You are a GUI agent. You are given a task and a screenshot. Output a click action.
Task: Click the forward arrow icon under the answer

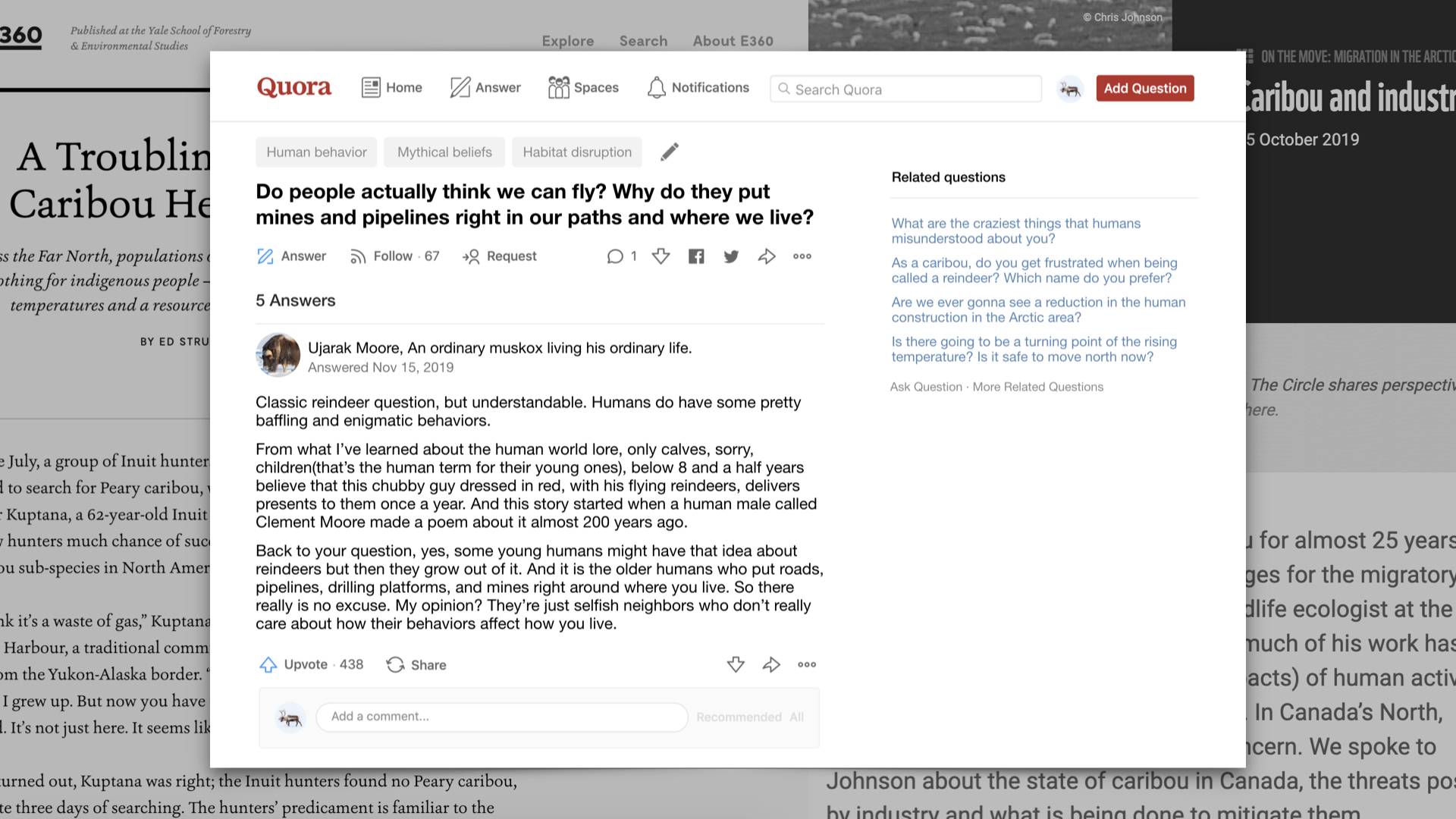(x=771, y=664)
